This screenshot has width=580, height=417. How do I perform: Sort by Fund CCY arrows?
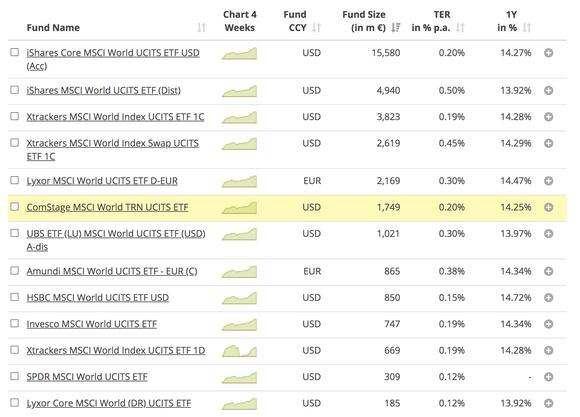tap(316, 27)
